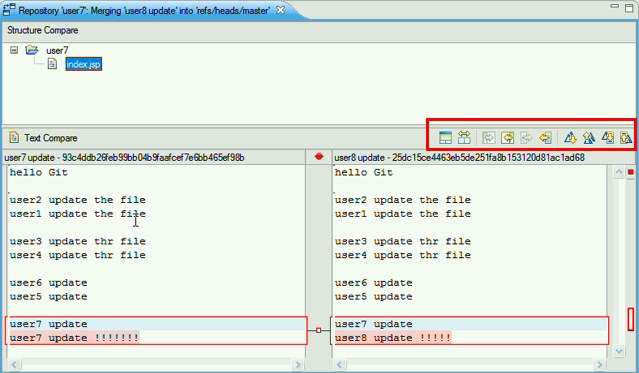Click red conflict marker in overview ruler
This screenshot has height=373, width=639.
(631, 319)
